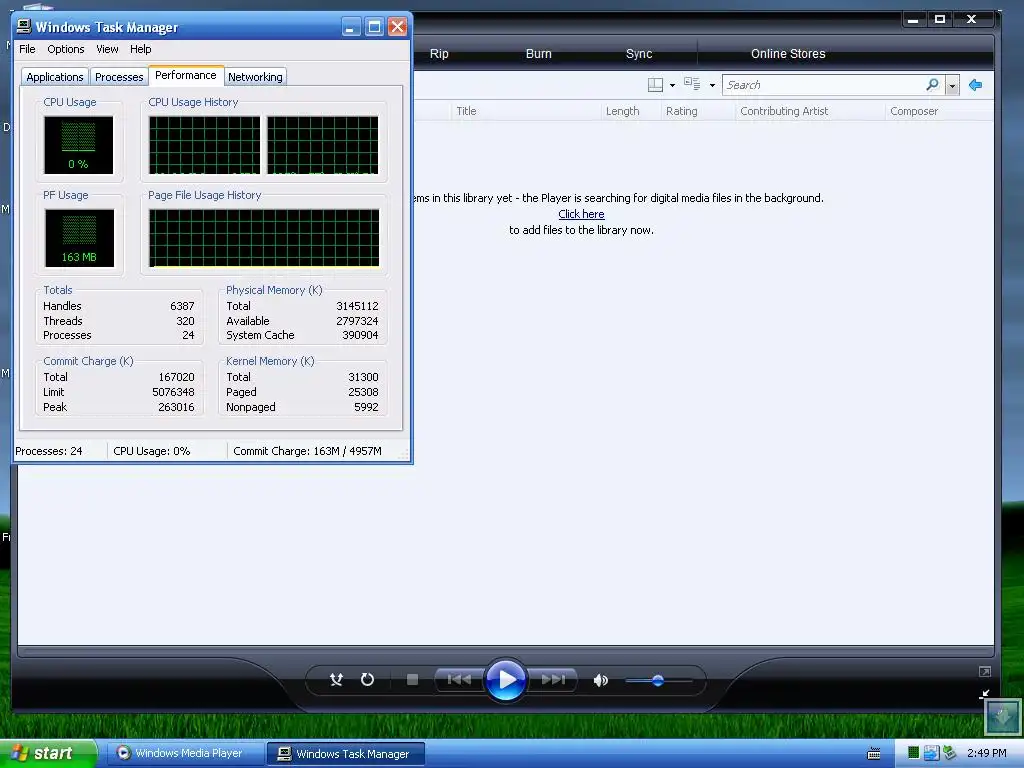Screen dimensions: 1024x768
Task: Click the view options icon
Action: tap(692, 84)
